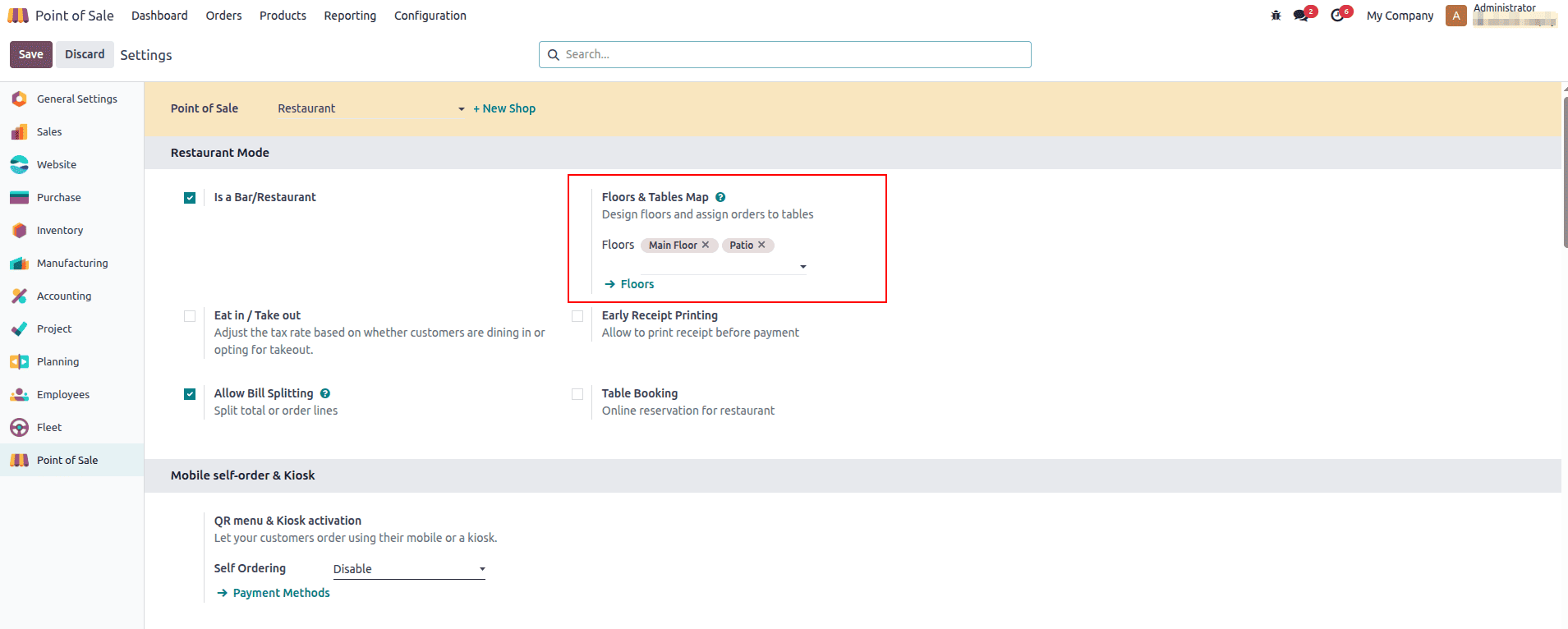The image size is (1568, 629).
Task: Open the Configuration menu
Action: click(x=430, y=16)
